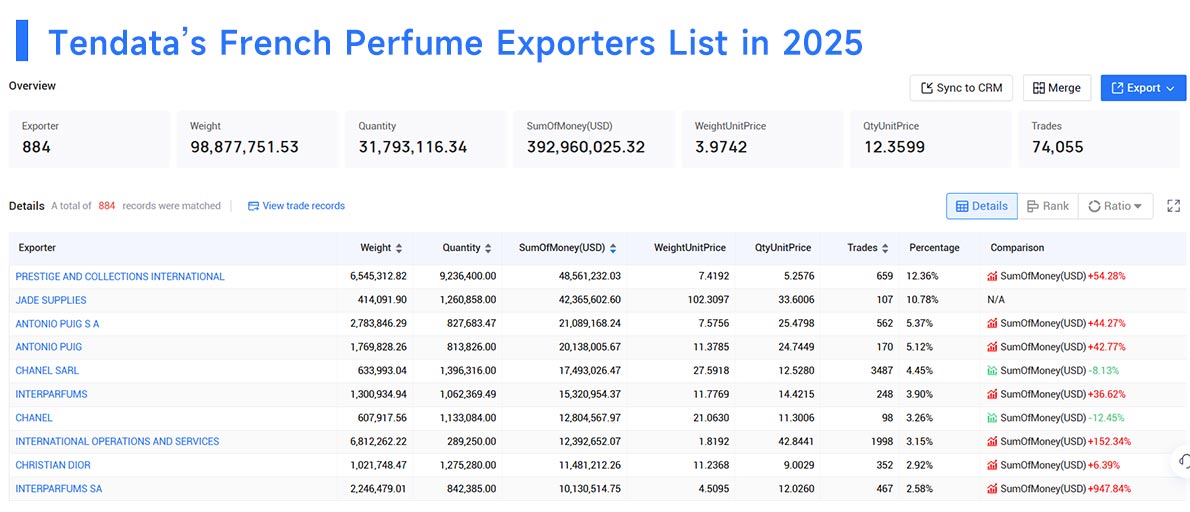Select the N/A comparison in the JADE SUPPLIES row
Screen dimensions: 1190x512
click(x=996, y=300)
